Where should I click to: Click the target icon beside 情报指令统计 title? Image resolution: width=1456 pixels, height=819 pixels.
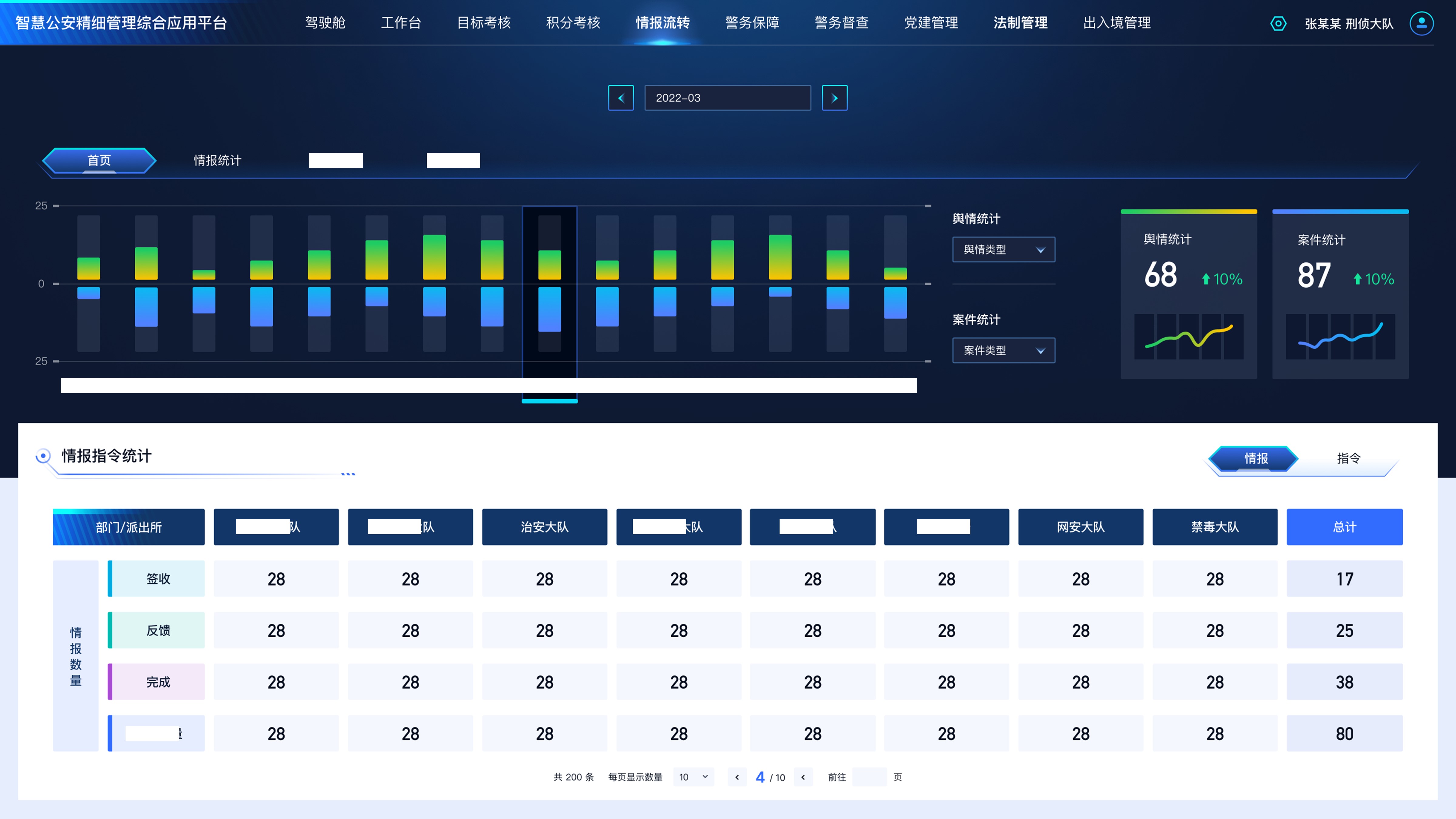[x=43, y=456]
